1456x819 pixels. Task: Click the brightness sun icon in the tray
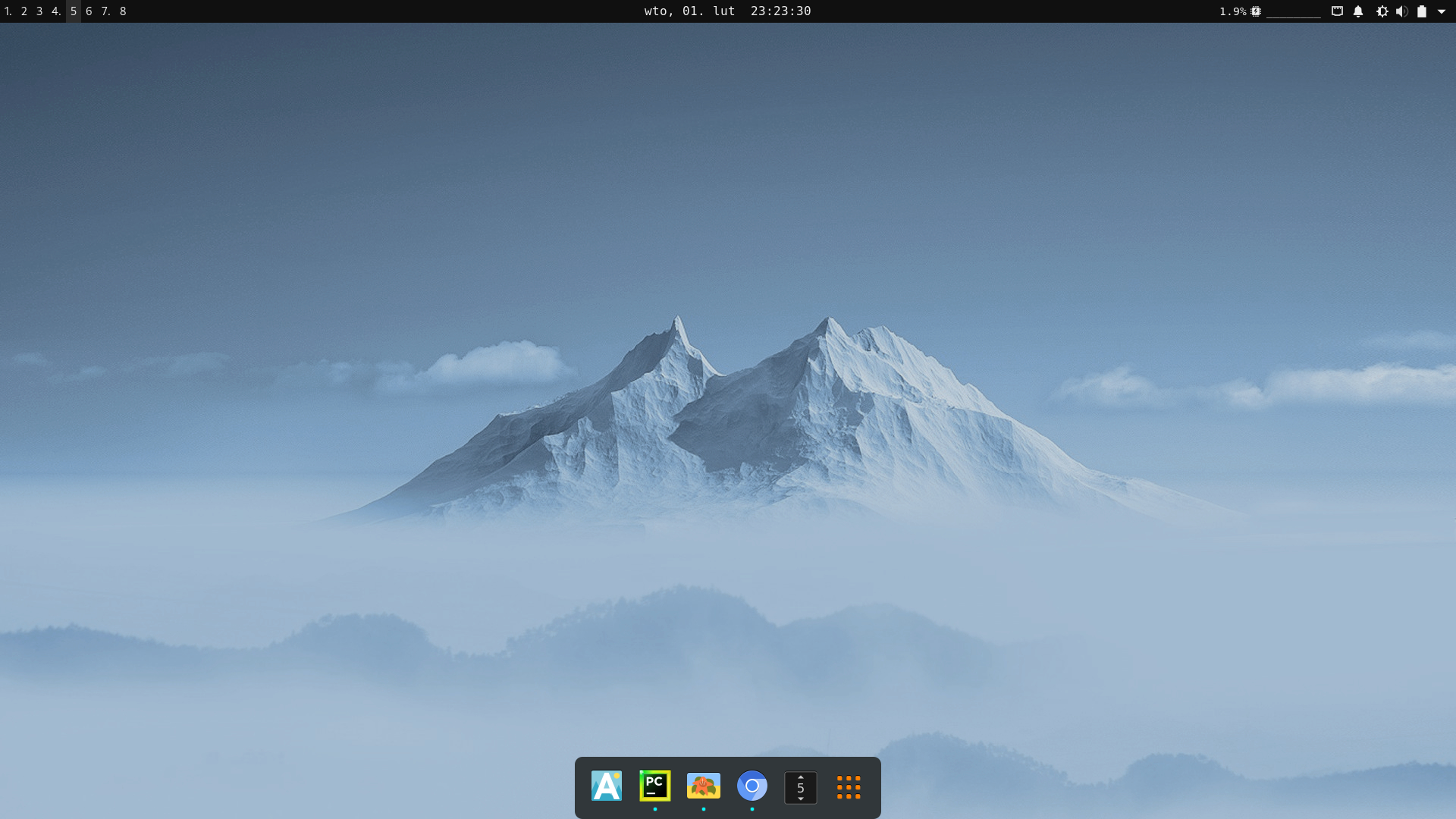coord(1382,11)
